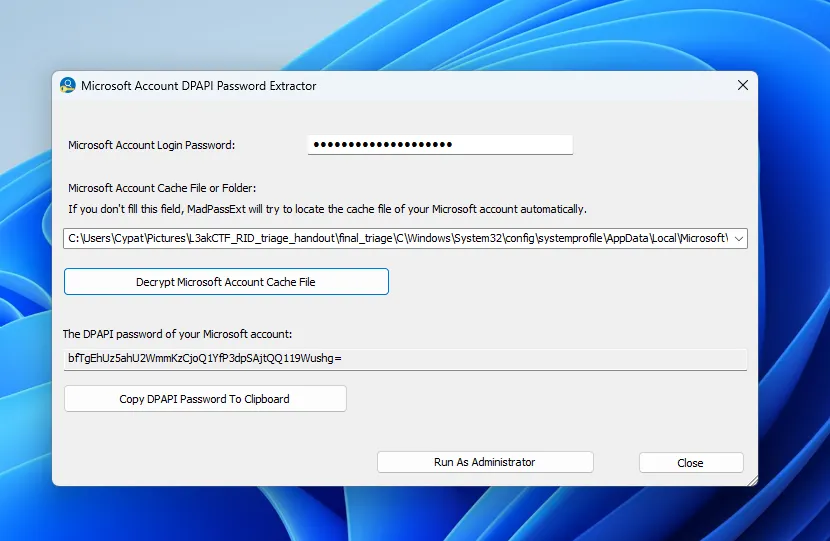Expand the cache file path dropdown arrow
Image resolution: width=830 pixels, height=541 pixels.
[x=739, y=239]
